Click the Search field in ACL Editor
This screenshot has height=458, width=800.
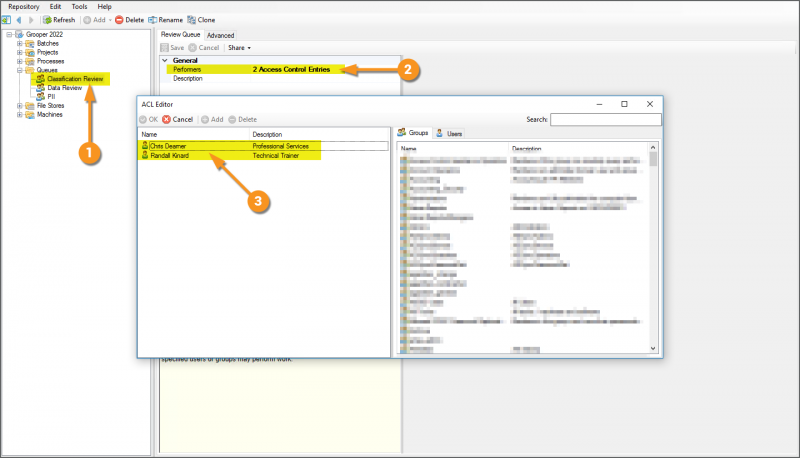[606, 119]
